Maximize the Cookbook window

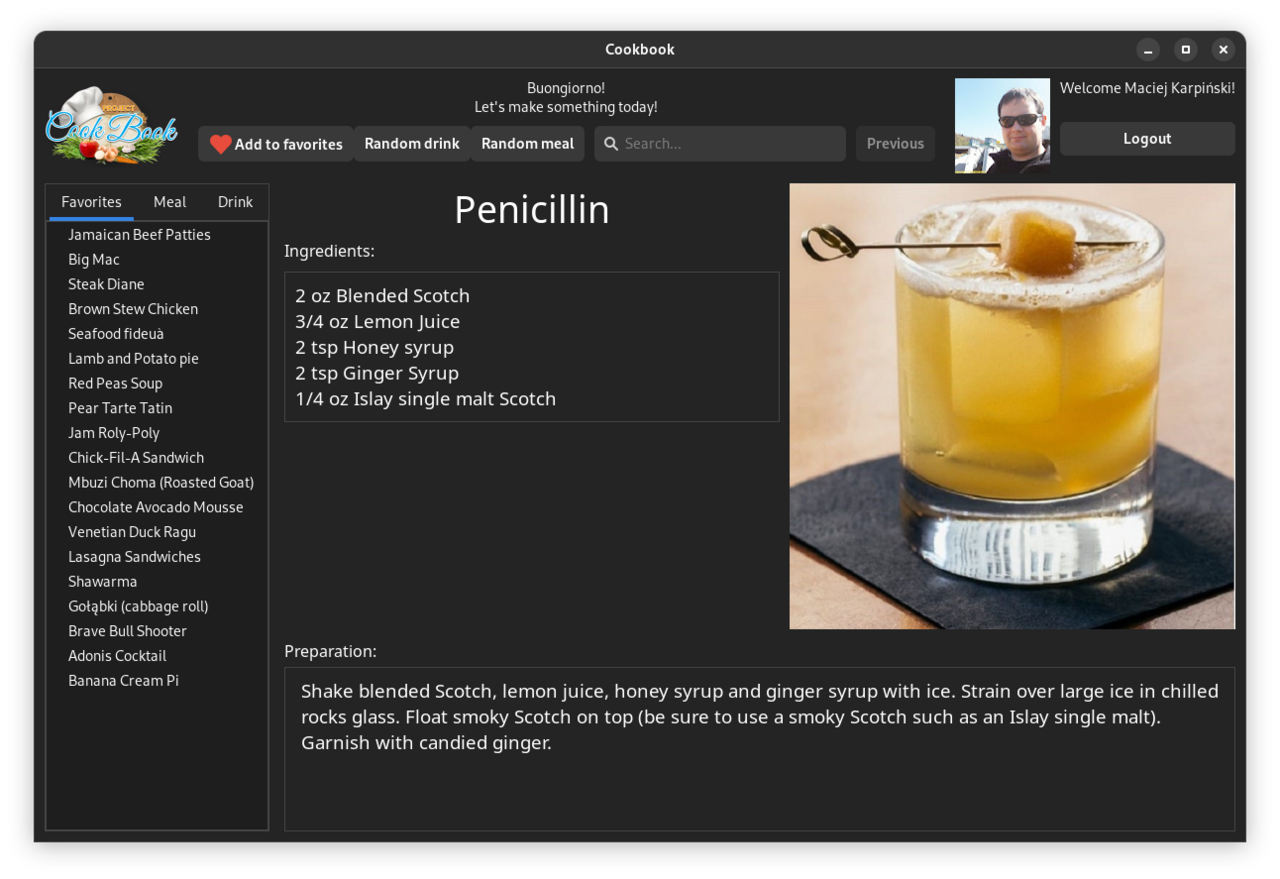point(1186,50)
